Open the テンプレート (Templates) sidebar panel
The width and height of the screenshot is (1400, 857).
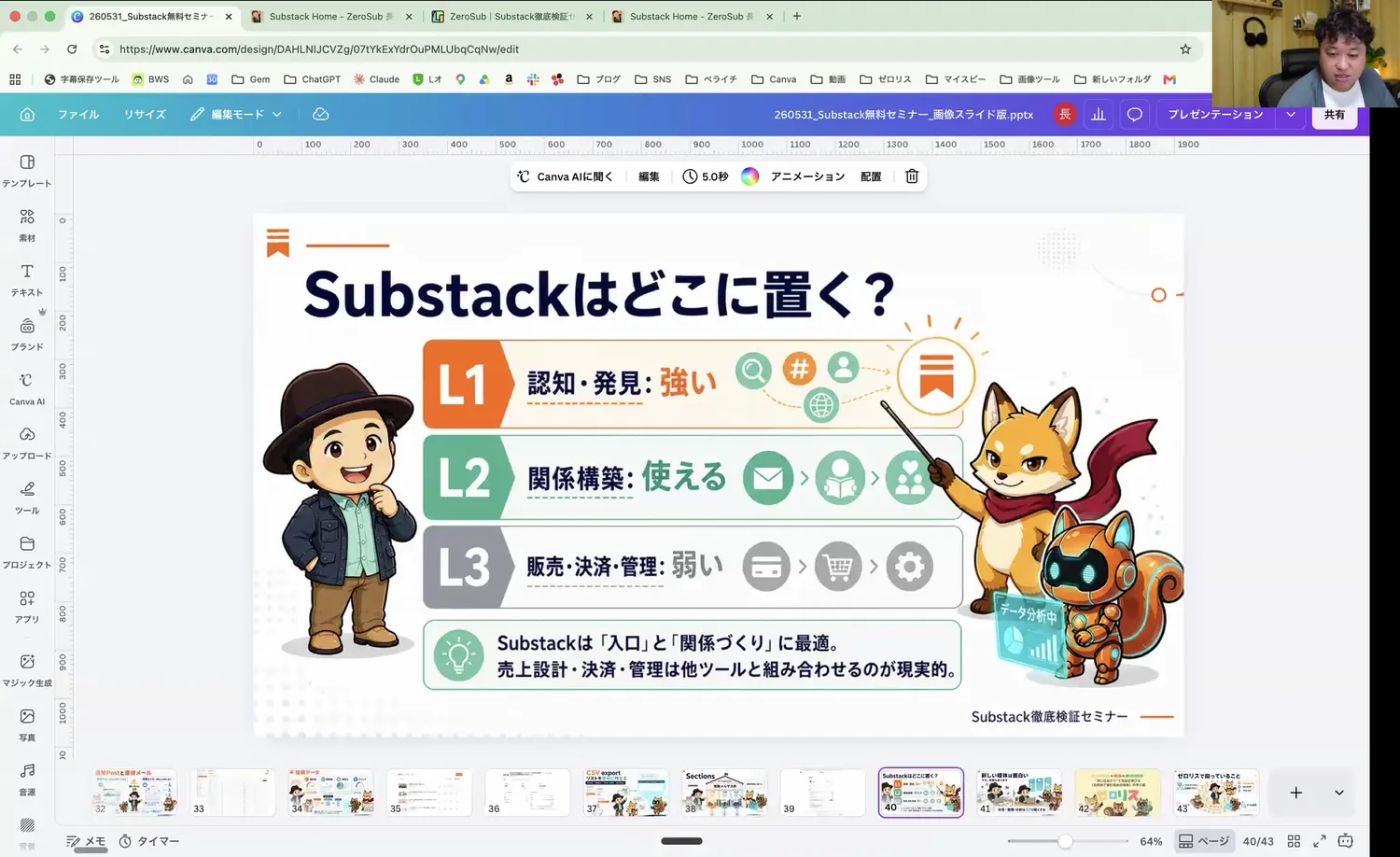click(27, 170)
